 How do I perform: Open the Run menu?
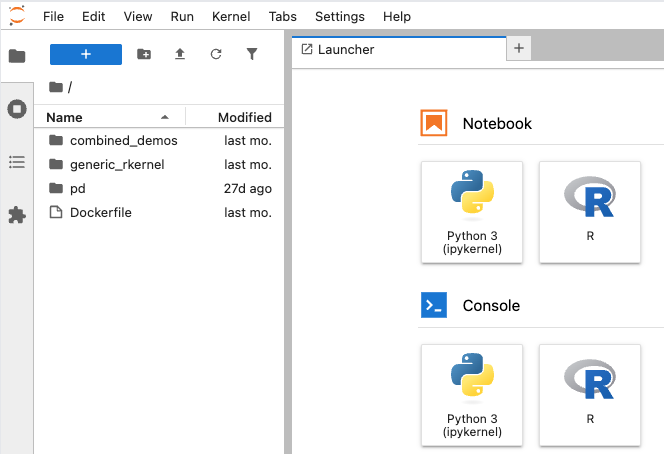[x=182, y=17]
